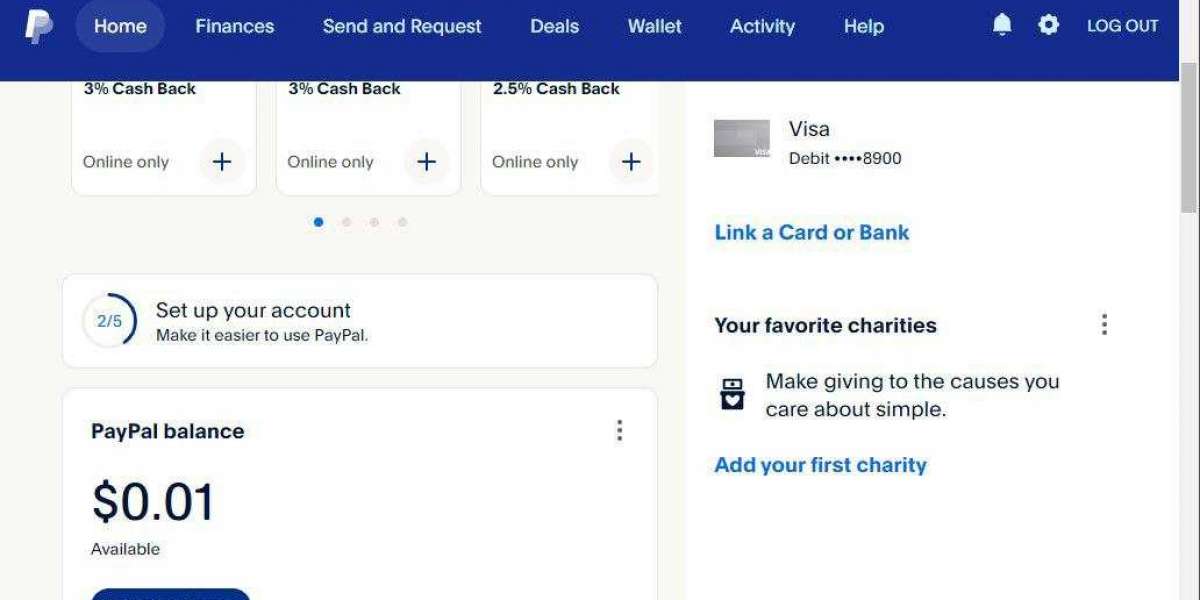This screenshot has width=1200, height=600.
Task: Add the second 3% Cash Back offer
Action: (427, 162)
